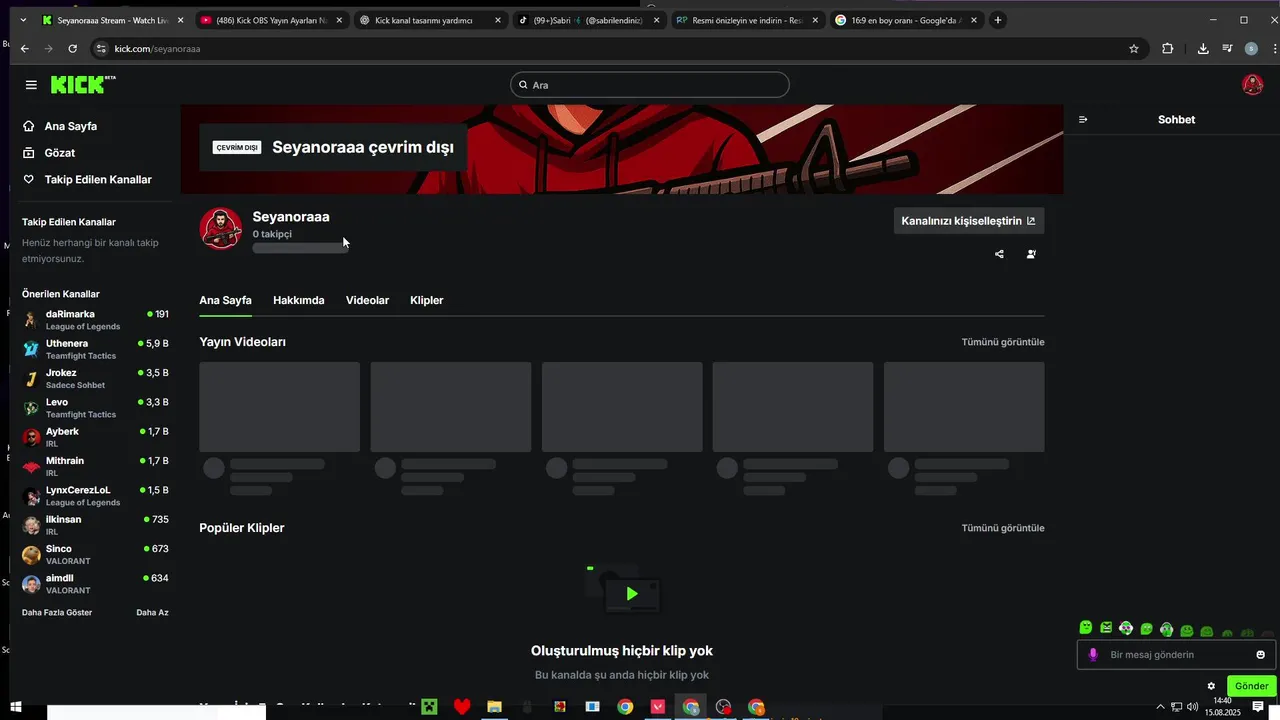1280x720 pixels.
Task: Click the share icon under customize button
Action: [x=999, y=254]
